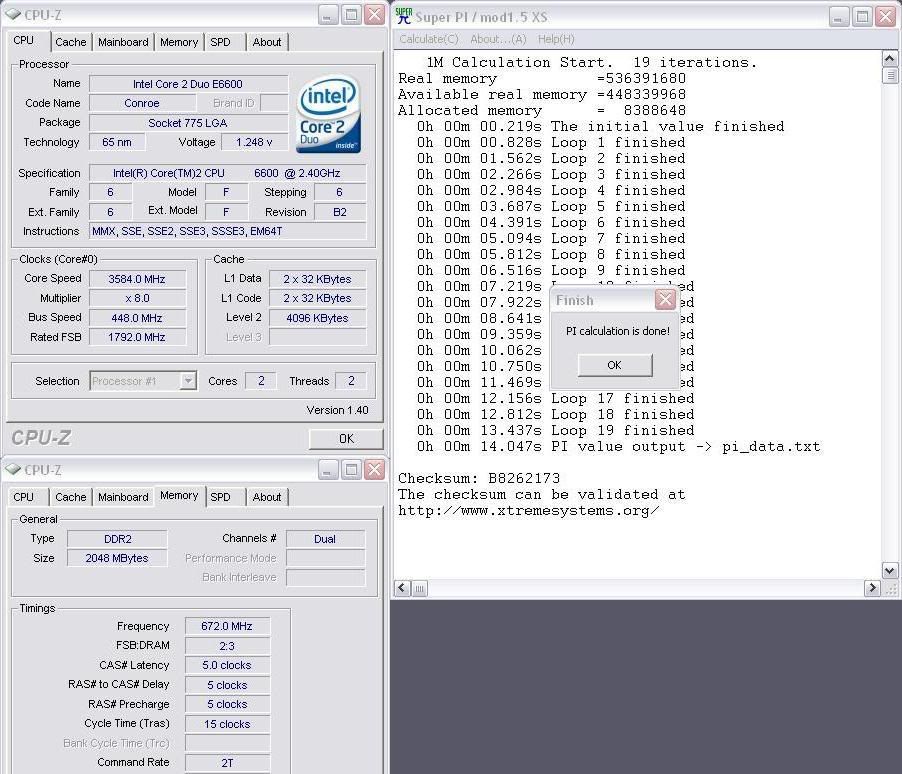Close the Finish dialog with X

666,299
